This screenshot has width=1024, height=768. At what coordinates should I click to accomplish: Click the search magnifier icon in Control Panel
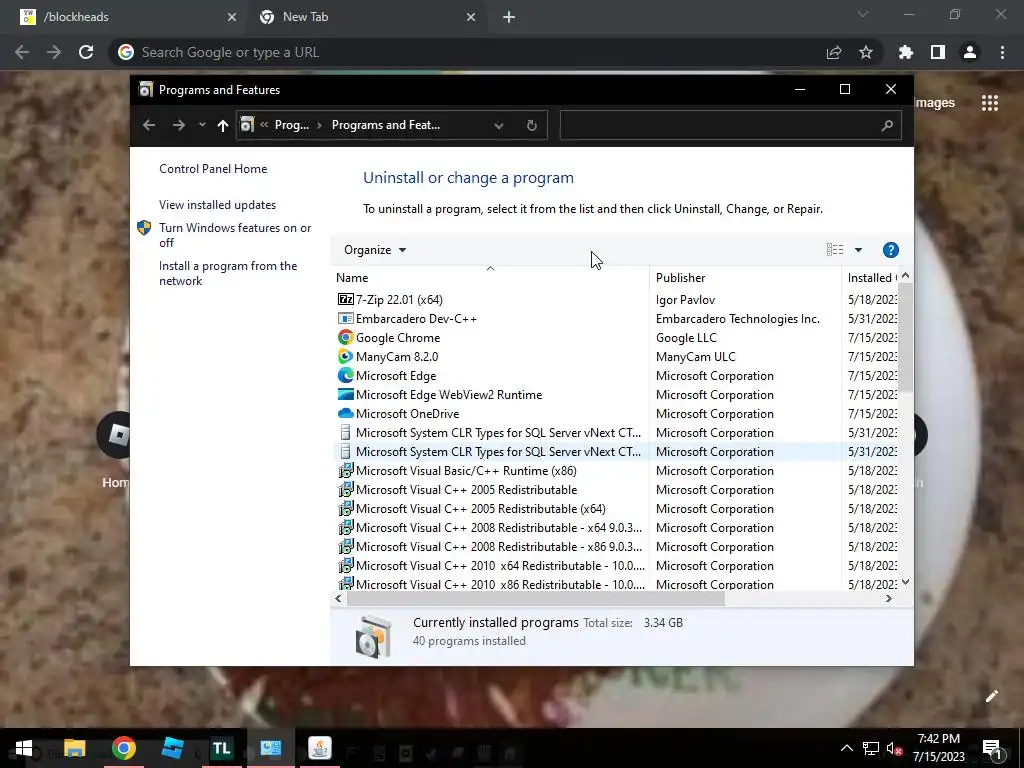tap(887, 125)
